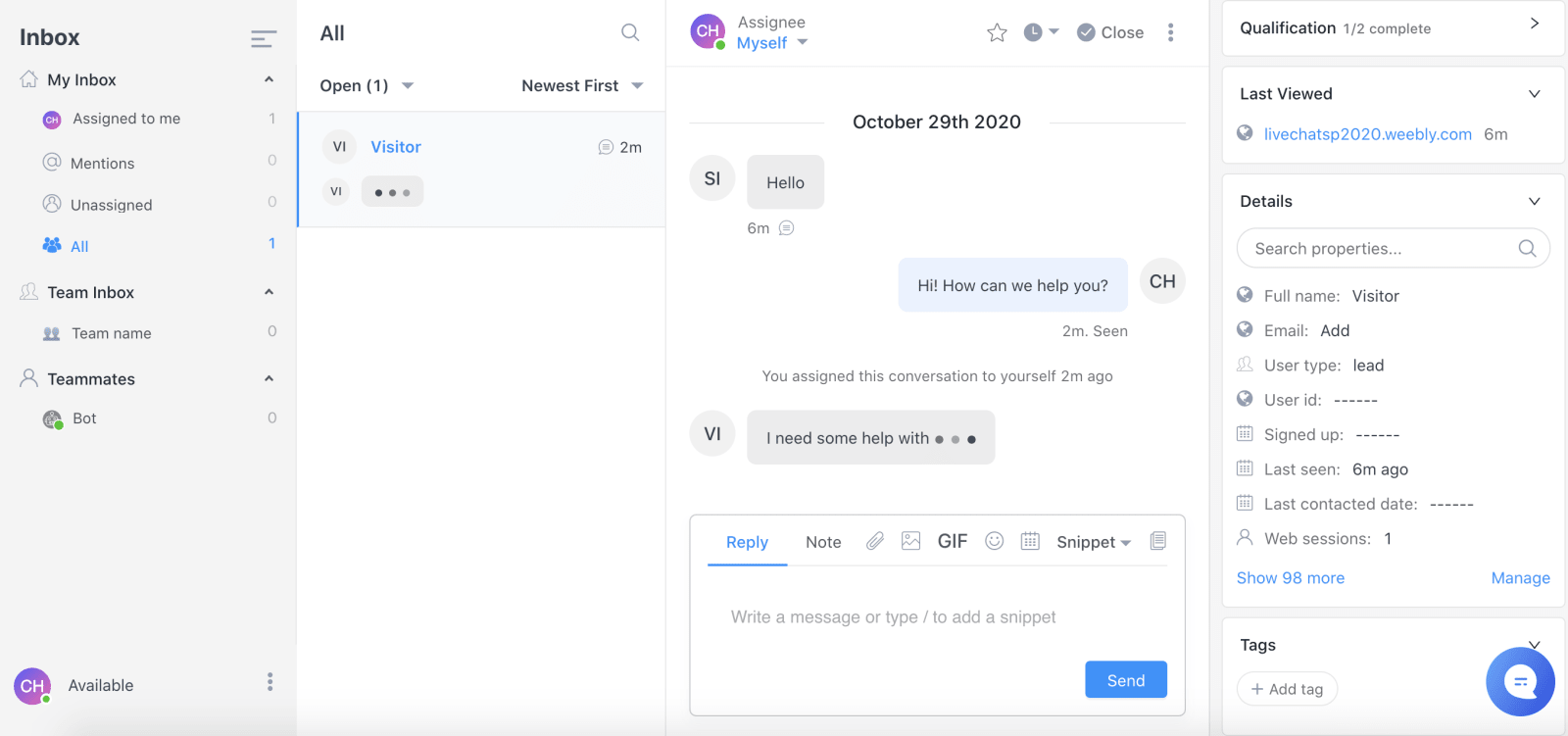Collapse the My Inbox section
The width and height of the screenshot is (1568, 736).
(x=269, y=79)
